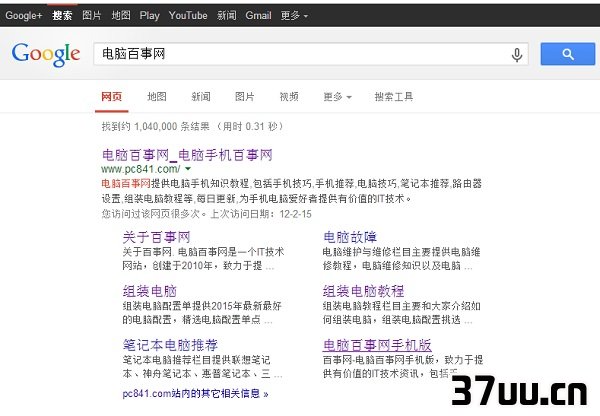Open Play in the top bar
This screenshot has width=600, height=416.
click(x=149, y=16)
